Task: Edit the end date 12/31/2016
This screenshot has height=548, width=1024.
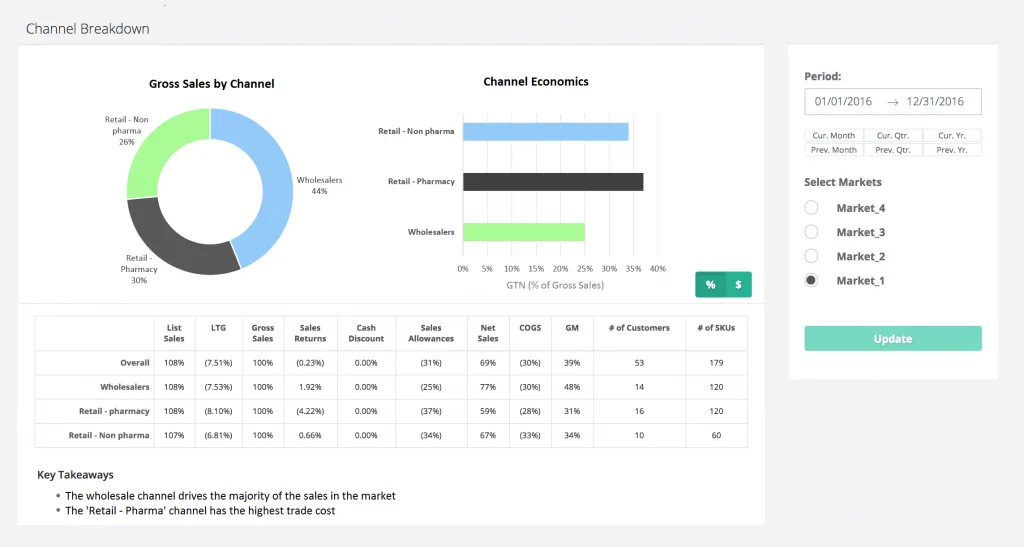Action: point(935,102)
